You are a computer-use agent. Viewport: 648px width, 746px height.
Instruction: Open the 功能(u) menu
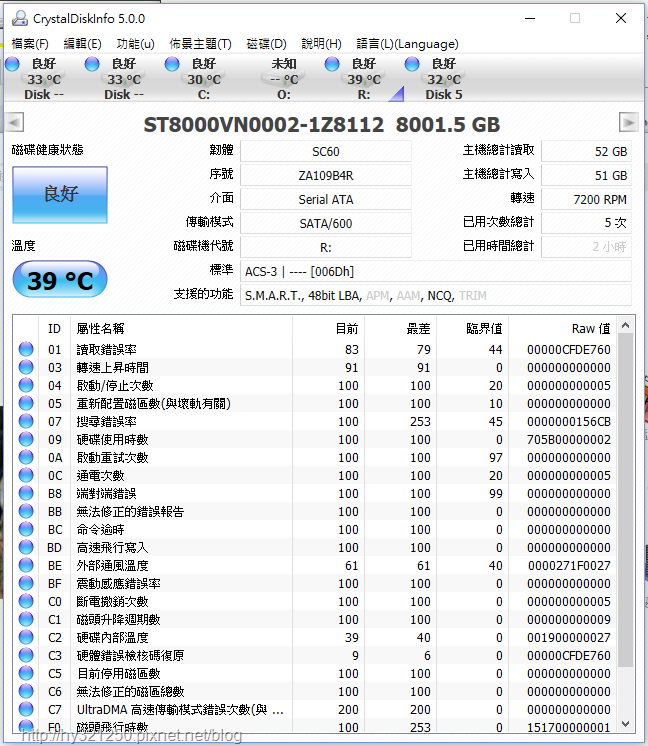[136, 44]
